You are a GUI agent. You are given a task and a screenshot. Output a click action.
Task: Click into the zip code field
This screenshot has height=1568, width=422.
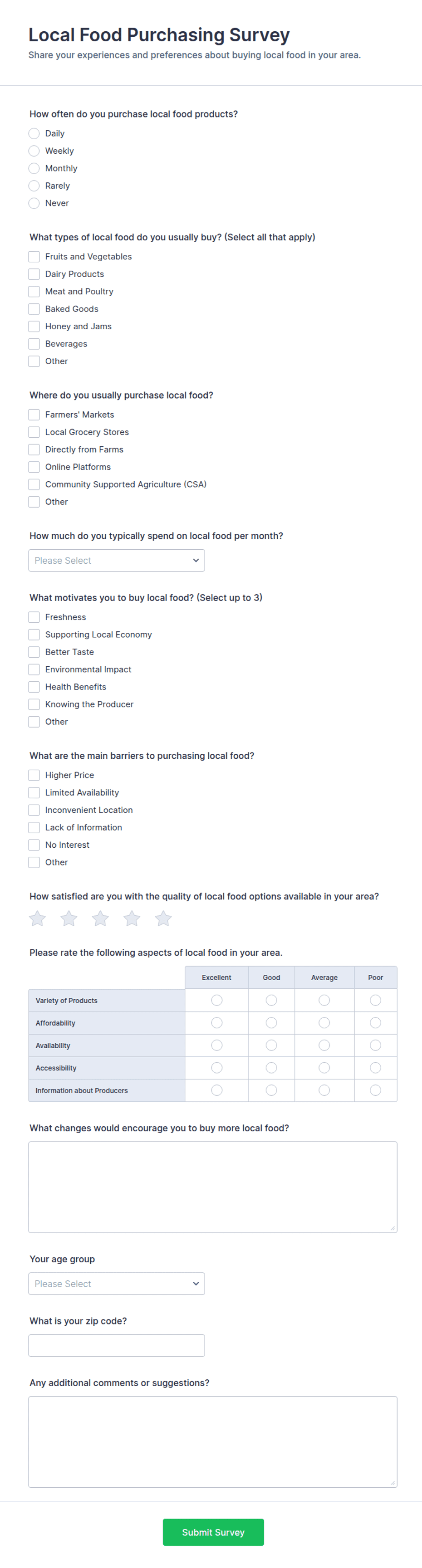click(x=116, y=1345)
